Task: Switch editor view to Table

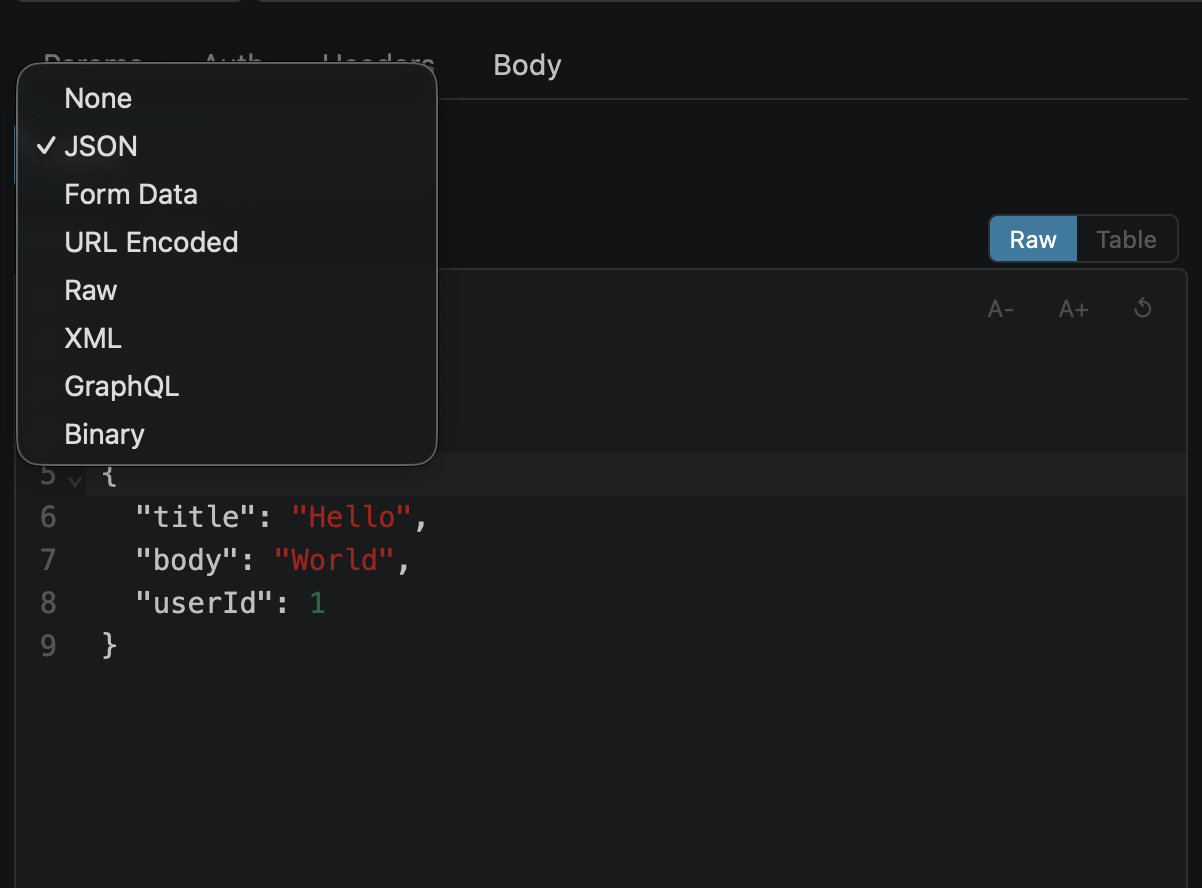Action: pyautogui.click(x=1126, y=240)
